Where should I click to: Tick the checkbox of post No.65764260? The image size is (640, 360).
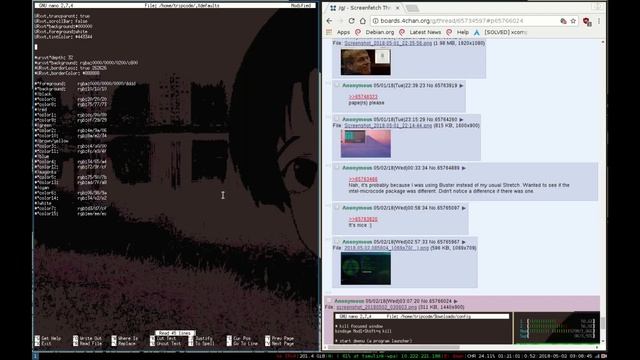tap(337, 119)
